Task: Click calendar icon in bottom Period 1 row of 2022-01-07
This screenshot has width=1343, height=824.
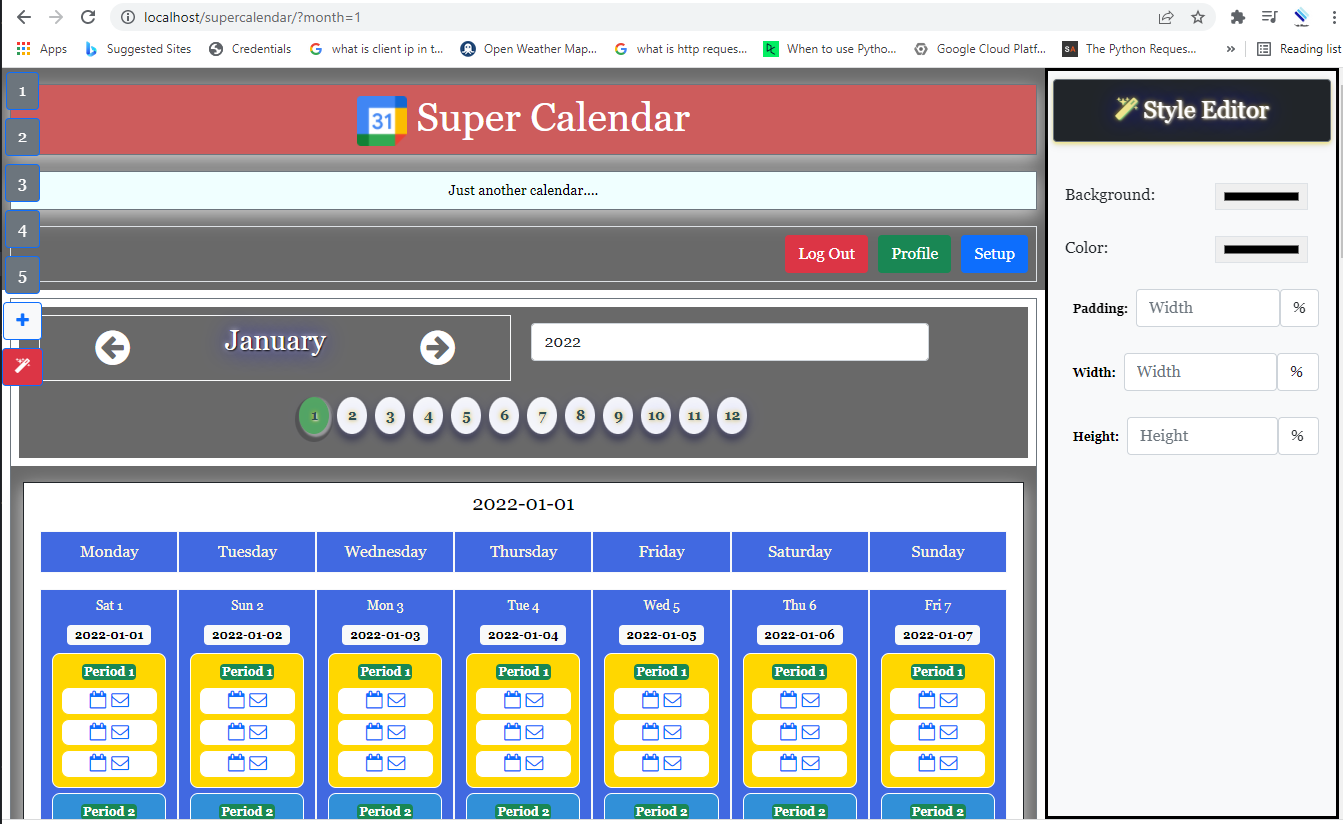Action: [926, 763]
